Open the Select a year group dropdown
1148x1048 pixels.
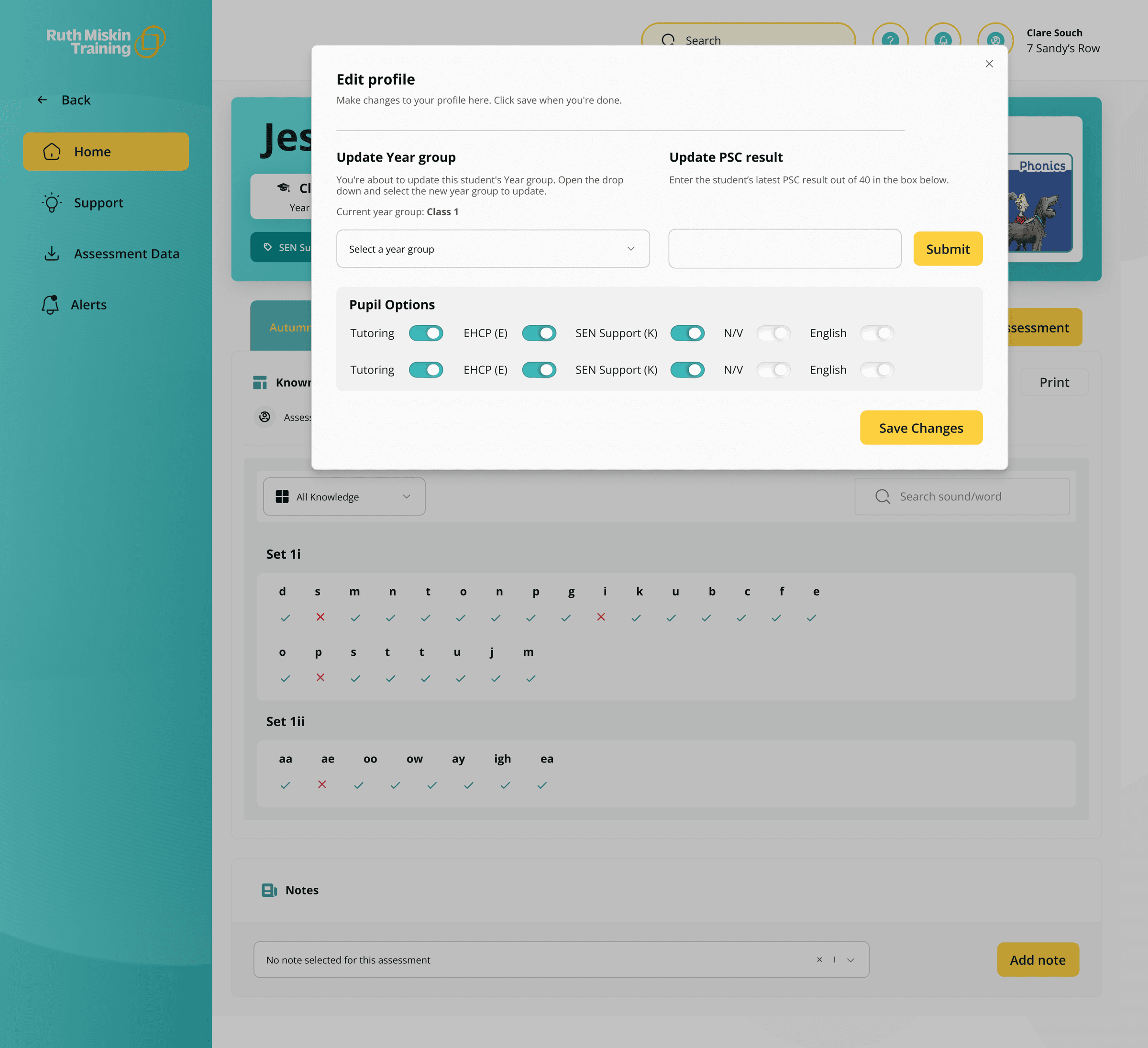493,249
